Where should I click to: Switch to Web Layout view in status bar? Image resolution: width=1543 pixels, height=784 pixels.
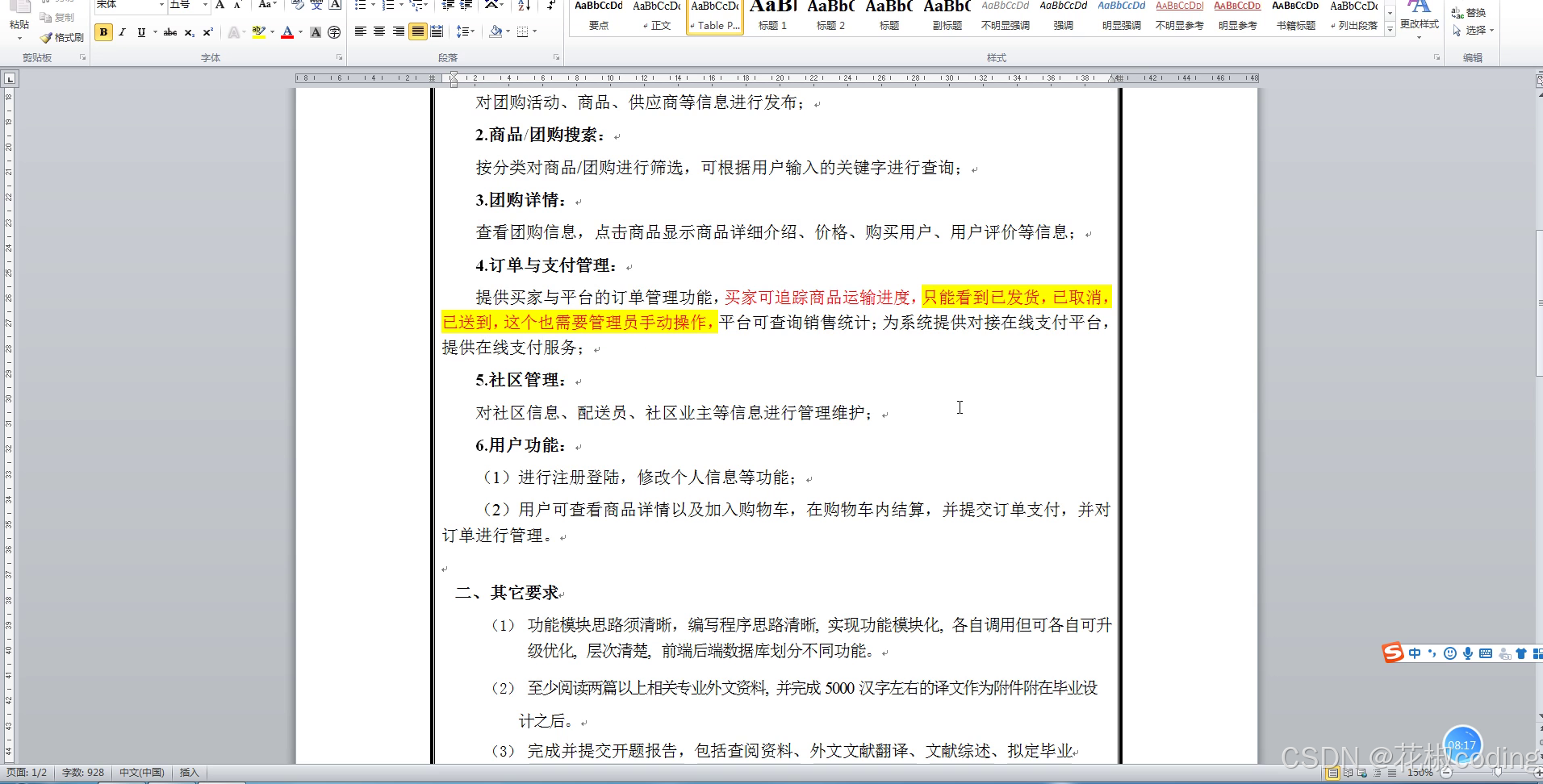(1361, 774)
